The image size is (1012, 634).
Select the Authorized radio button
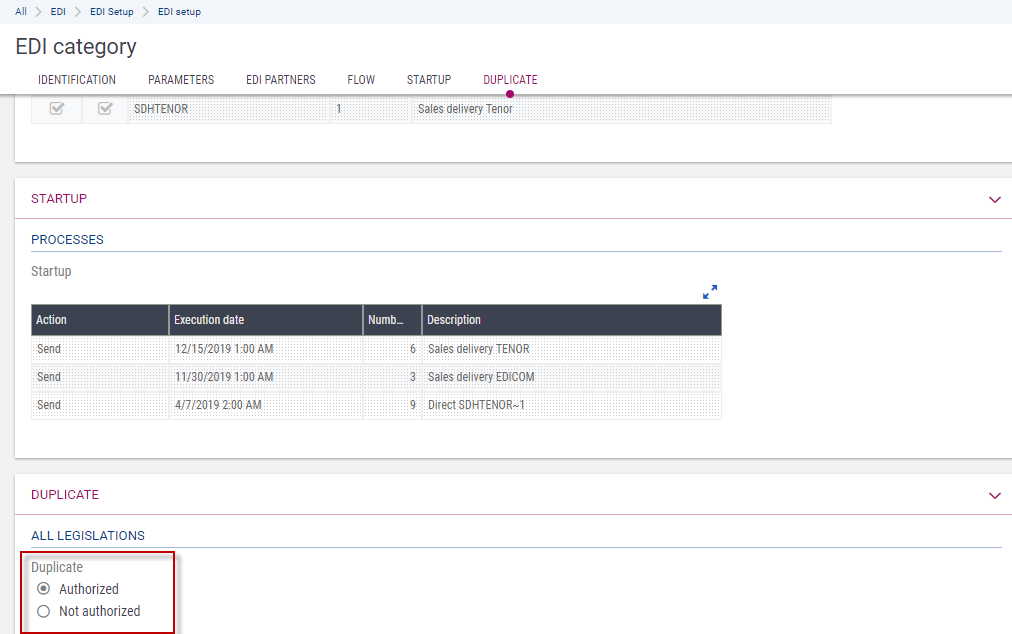click(43, 589)
